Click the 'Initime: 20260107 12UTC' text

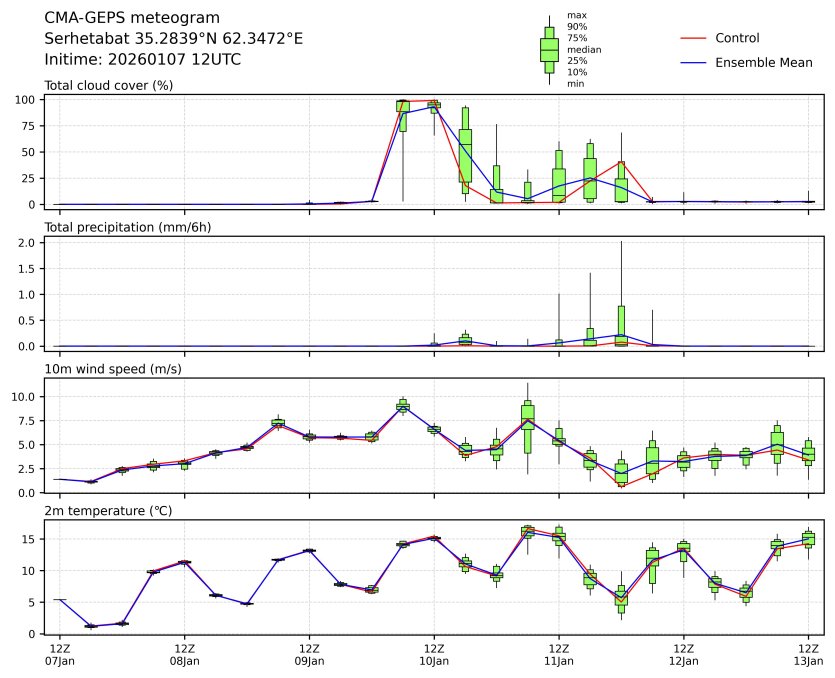coord(143,60)
